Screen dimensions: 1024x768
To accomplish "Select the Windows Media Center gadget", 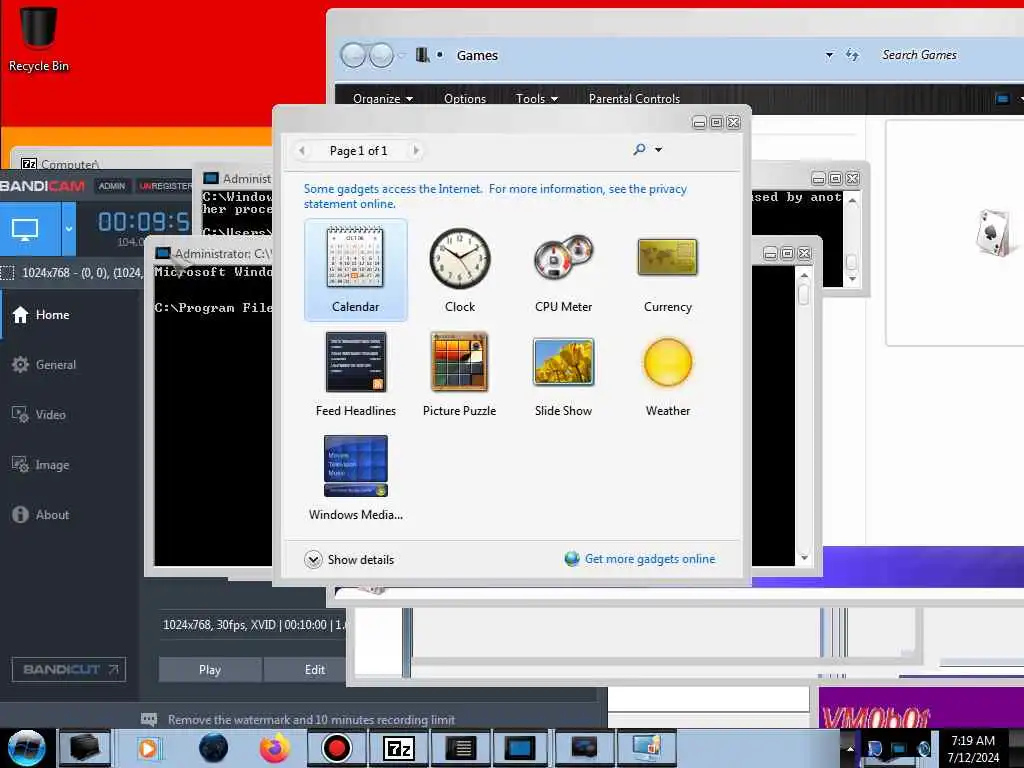I will pyautogui.click(x=355, y=477).
